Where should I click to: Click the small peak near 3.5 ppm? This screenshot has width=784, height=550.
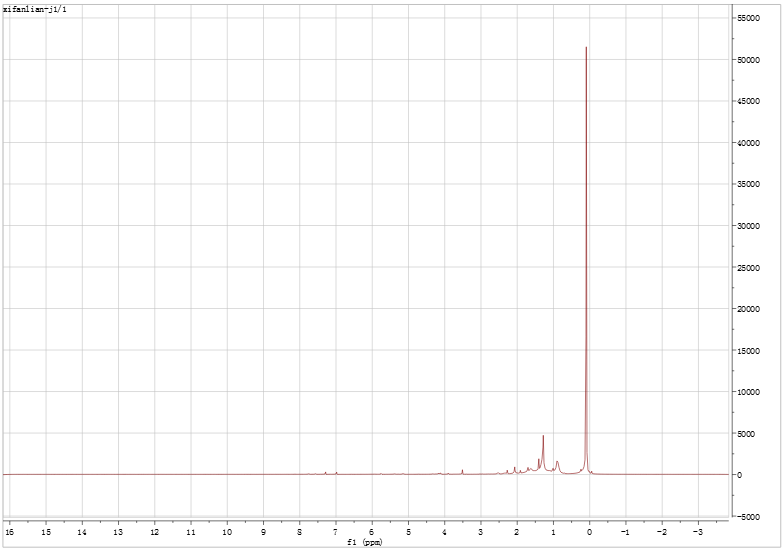coord(462,472)
